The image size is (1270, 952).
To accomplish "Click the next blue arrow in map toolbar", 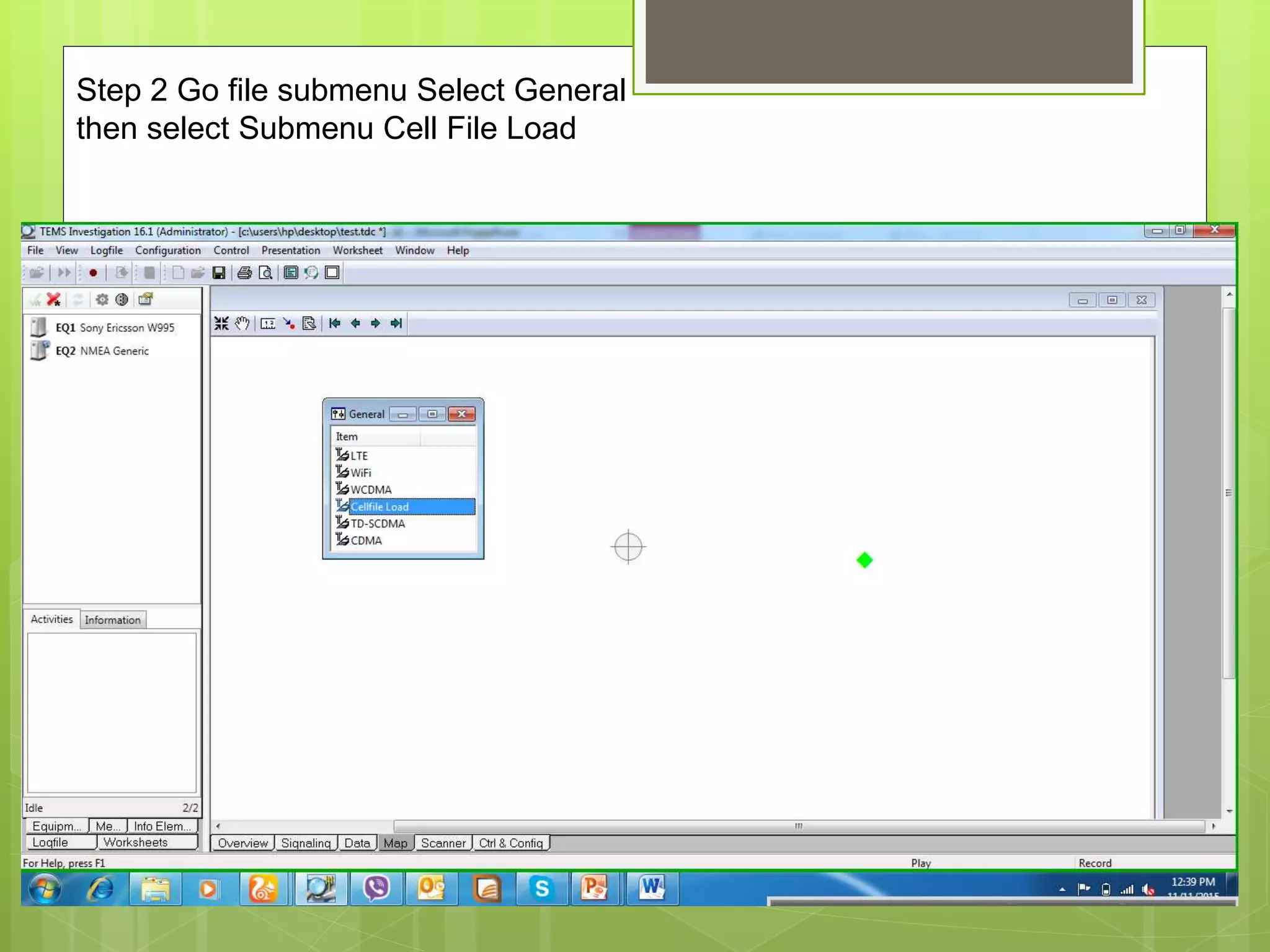I will [x=375, y=324].
